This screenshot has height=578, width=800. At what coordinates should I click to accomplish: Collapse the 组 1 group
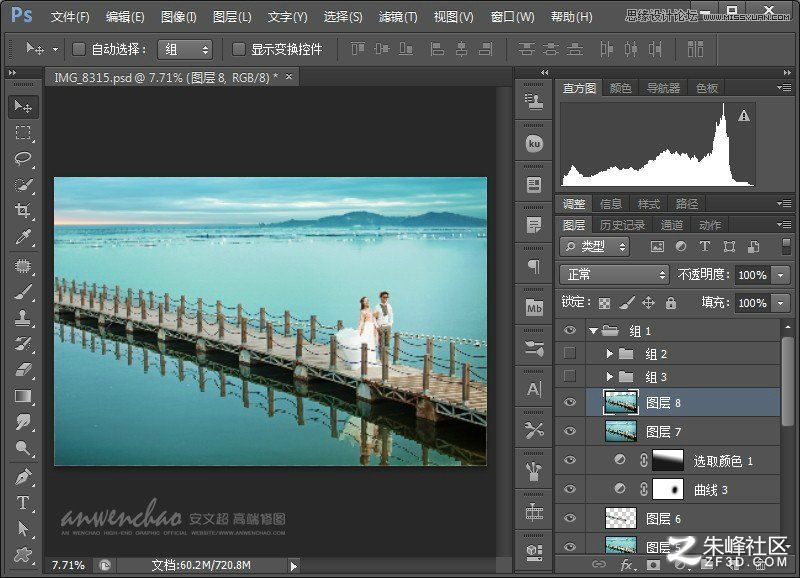click(x=593, y=331)
